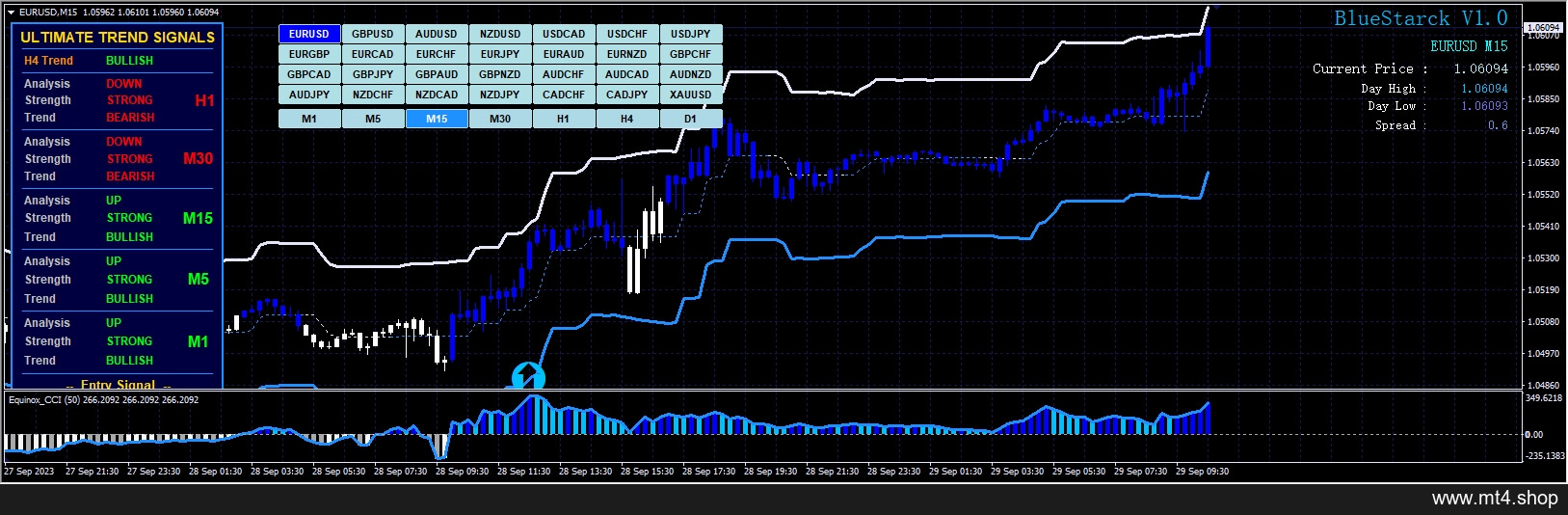This screenshot has height=515, width=1568.
Task: Switch to the EURCAD pair
Action: click(x=373, y=54)
